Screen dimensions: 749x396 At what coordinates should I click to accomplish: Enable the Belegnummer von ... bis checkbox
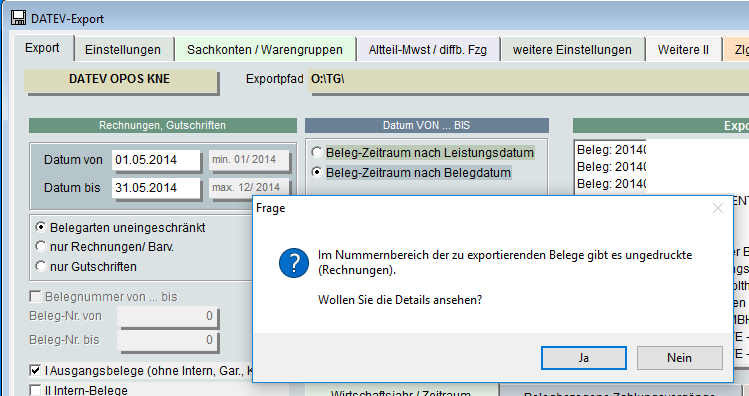[35, 297]
